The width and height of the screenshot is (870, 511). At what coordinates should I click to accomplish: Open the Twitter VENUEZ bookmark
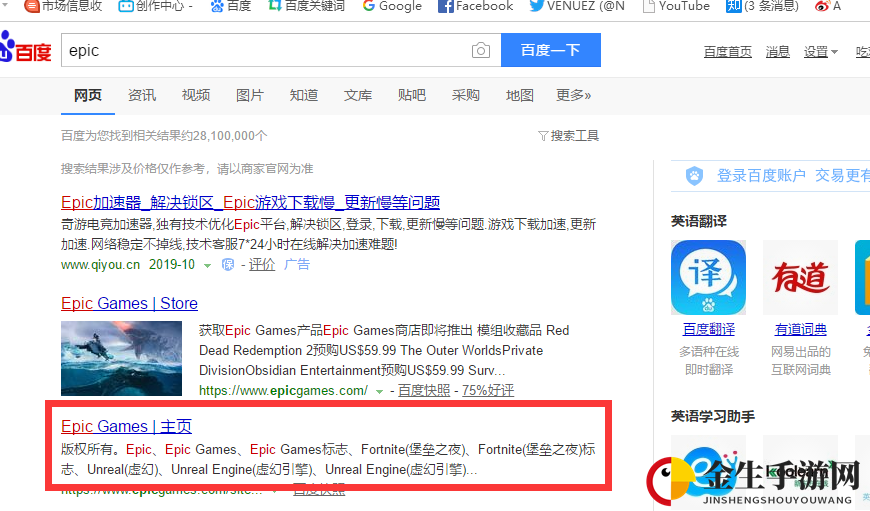[x=577, y=6]
